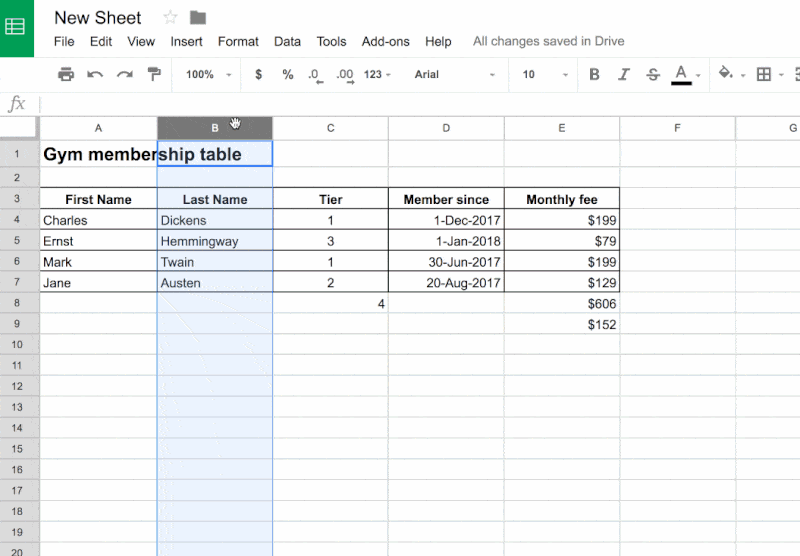
Task: Click the Undo arrow
Action: click(x=95, y=75)
